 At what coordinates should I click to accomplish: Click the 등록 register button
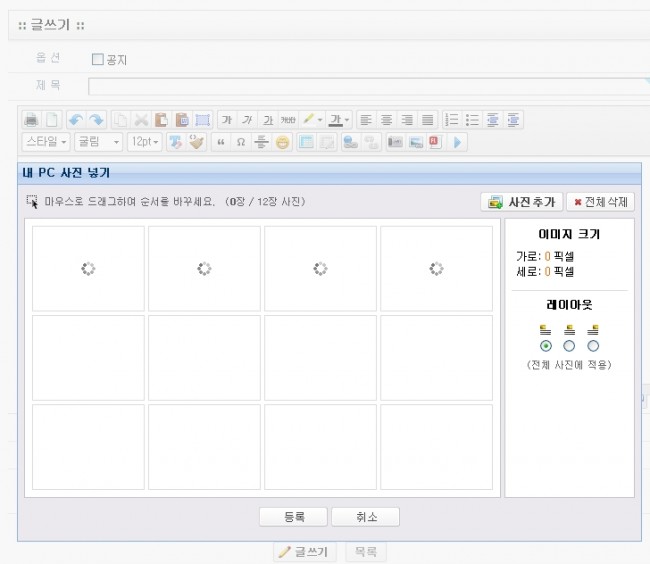[x=293, y=517]
